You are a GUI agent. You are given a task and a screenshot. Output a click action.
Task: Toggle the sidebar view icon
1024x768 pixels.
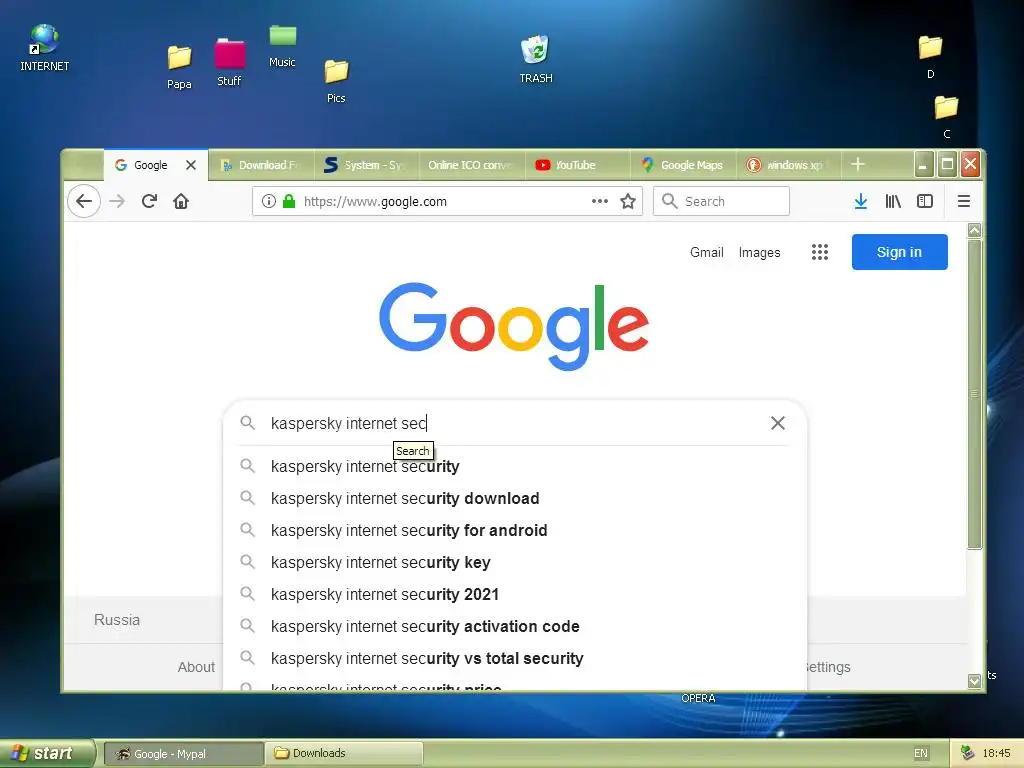click(x=925, y=201)
